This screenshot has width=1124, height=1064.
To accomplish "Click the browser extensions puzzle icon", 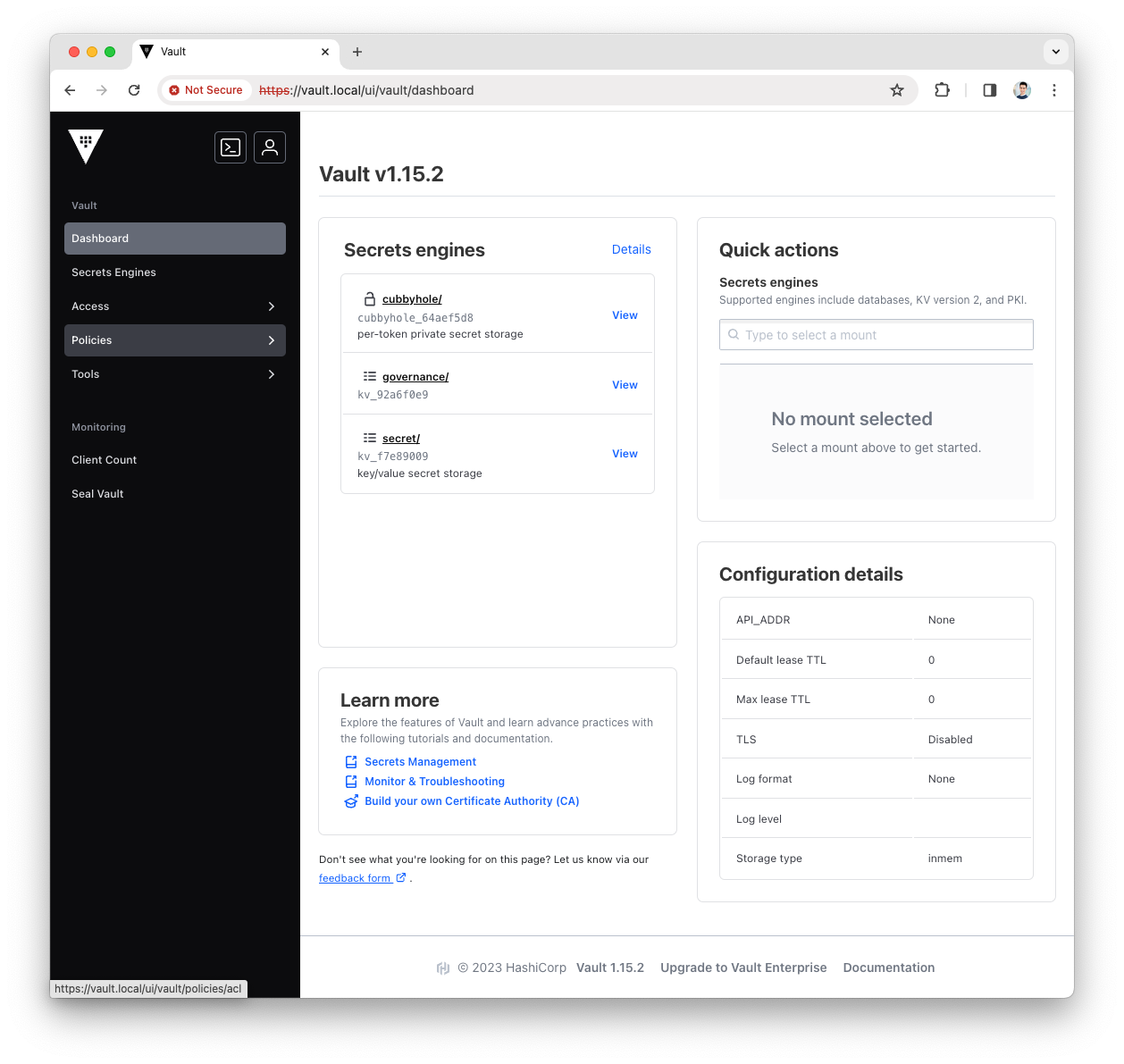I will pos(942,90).
